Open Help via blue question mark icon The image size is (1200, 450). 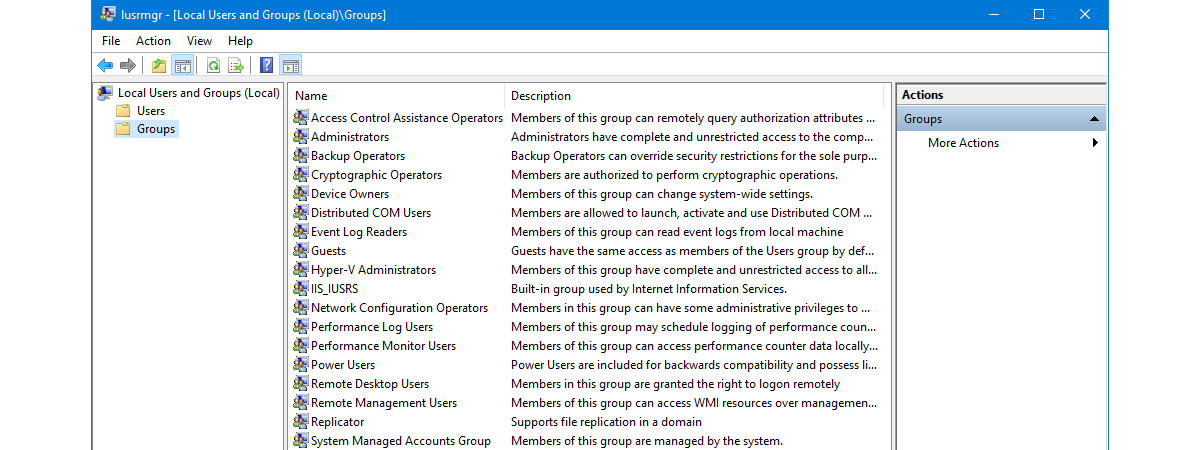(266, 66)
